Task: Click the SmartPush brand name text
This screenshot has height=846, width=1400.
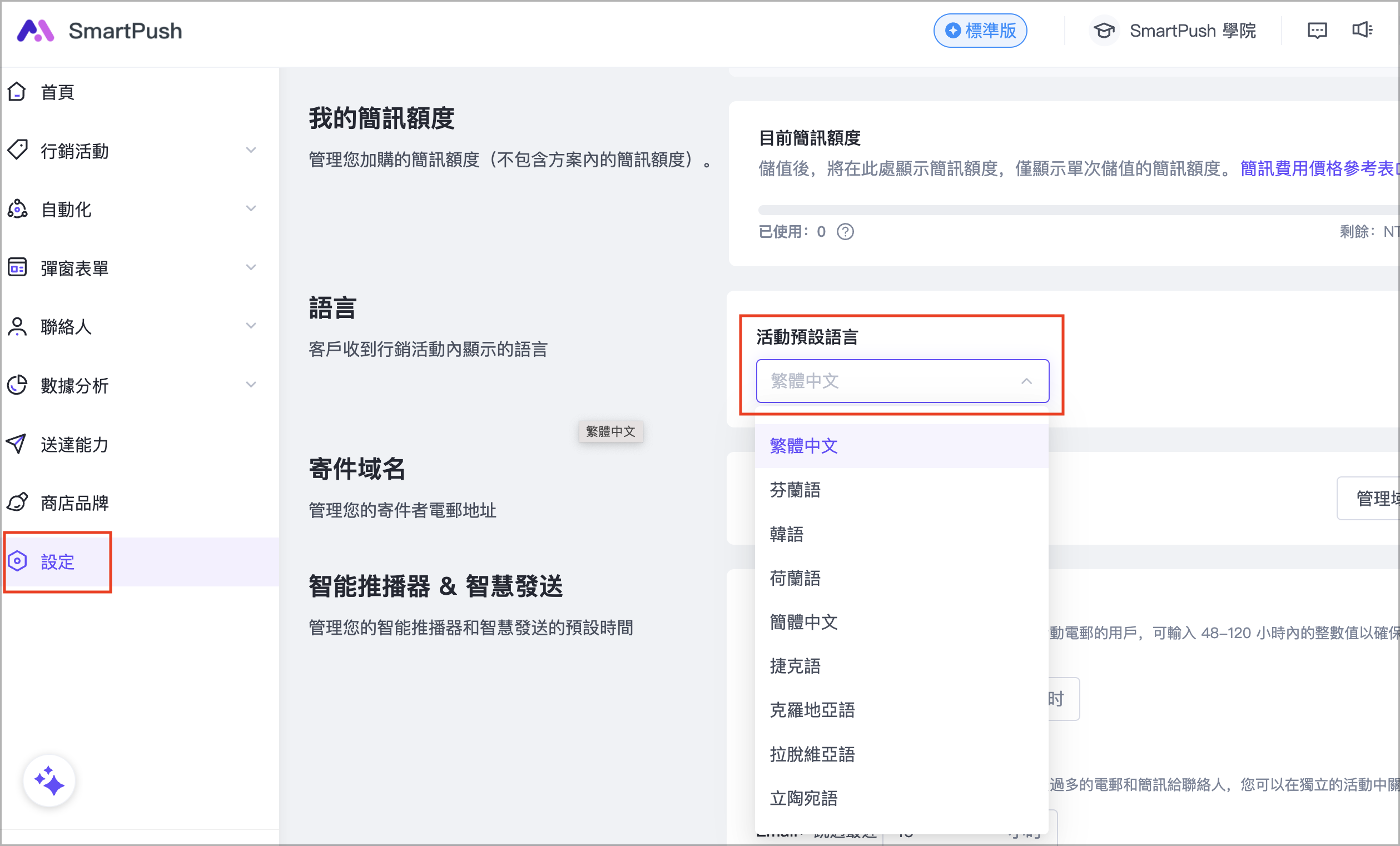Action: tap(126, 31)
